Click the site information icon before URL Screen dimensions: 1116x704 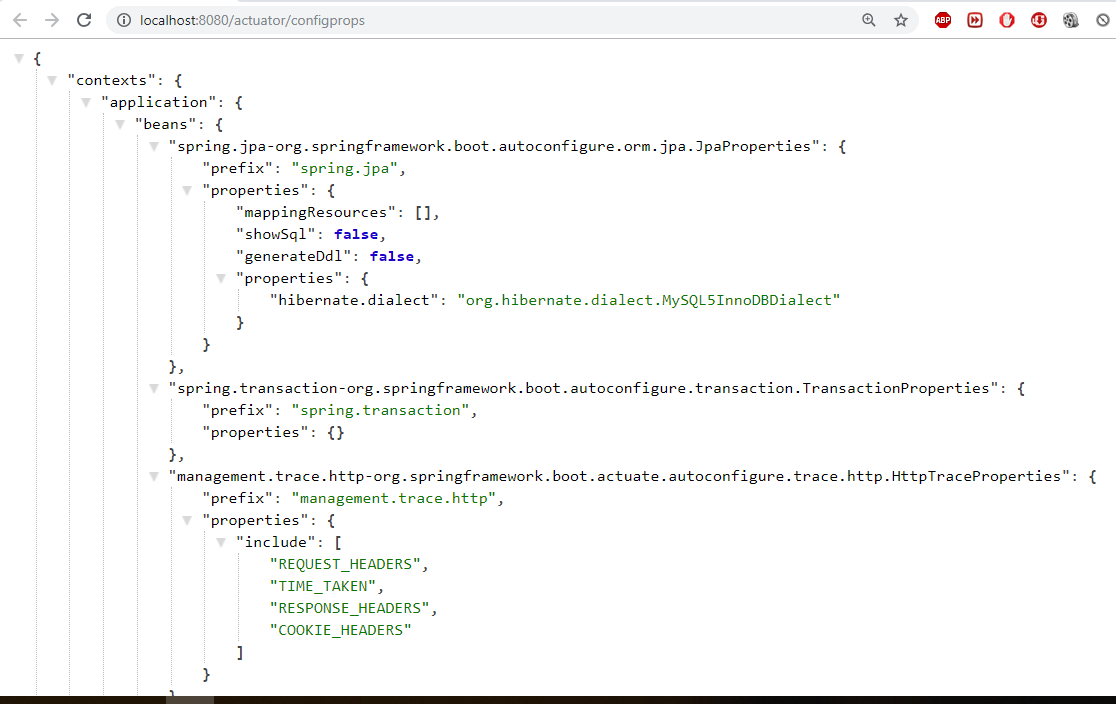(x=123, y=20)
